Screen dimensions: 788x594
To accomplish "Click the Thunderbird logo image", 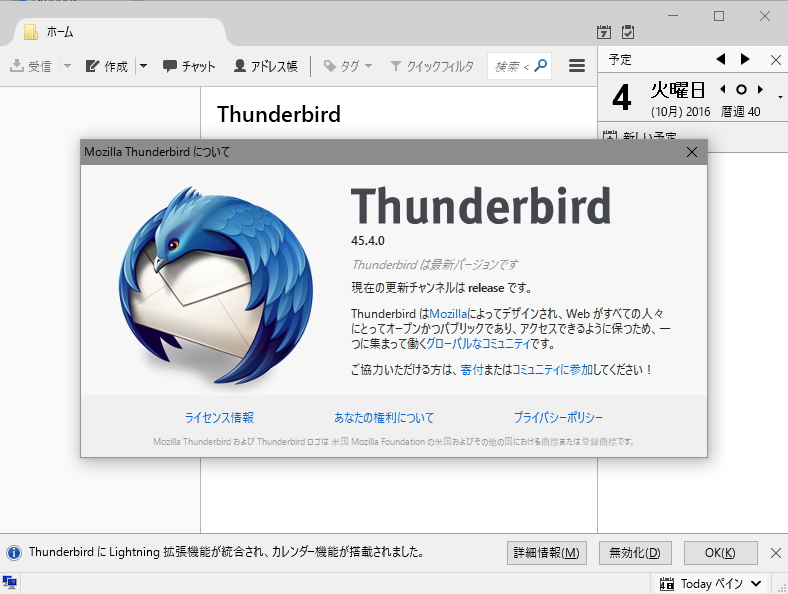I will pyautogui.click(x=216, y=285).
